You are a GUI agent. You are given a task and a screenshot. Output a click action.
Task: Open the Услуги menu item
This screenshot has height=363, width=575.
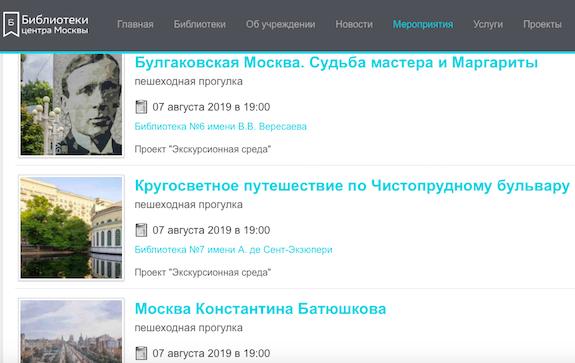pyautogui.click(x=488, y=24)
